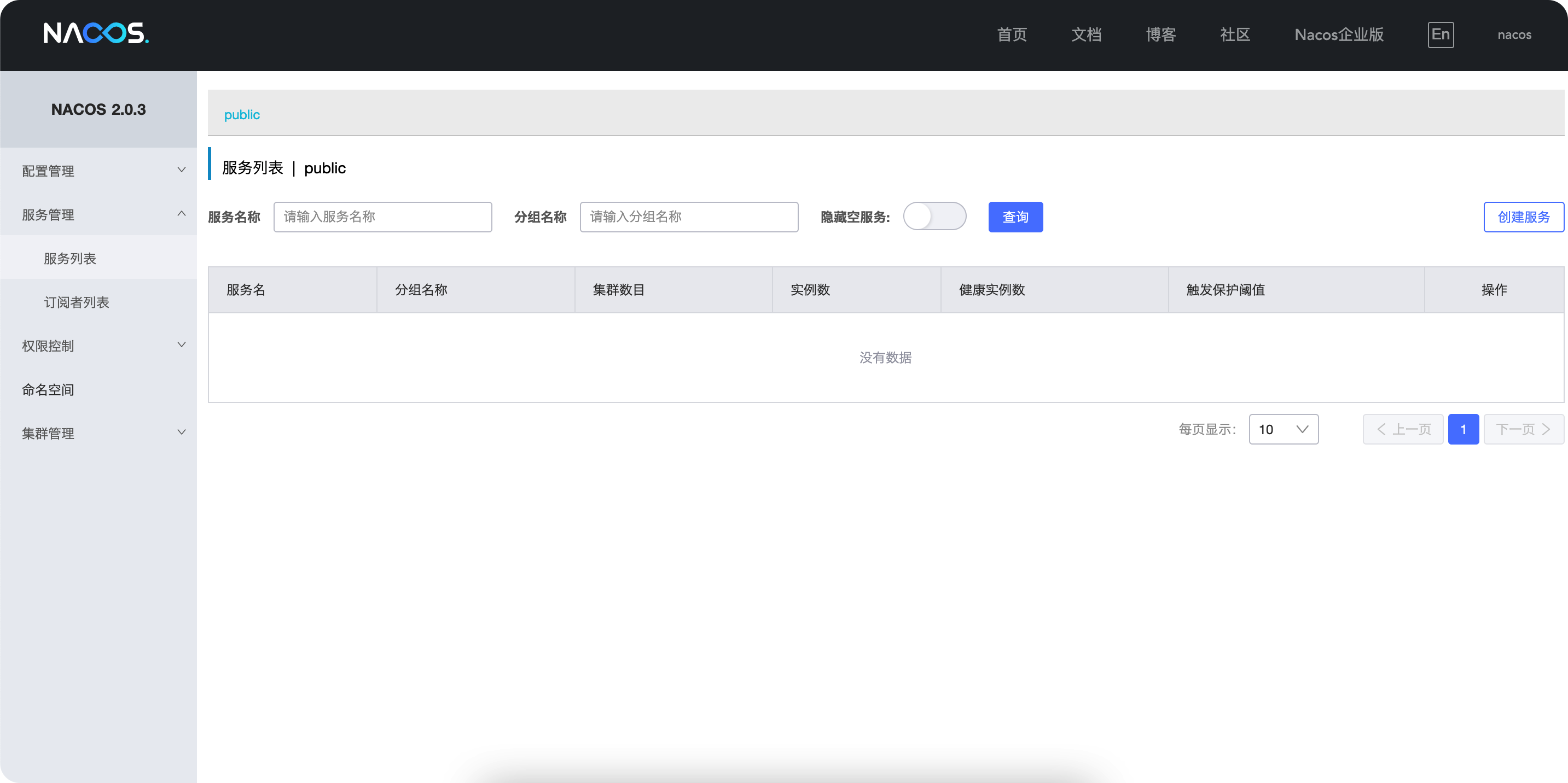
Task: Enable the 隐藏空服务 switch
Action: pyautogui.click(x=935, y=217)
